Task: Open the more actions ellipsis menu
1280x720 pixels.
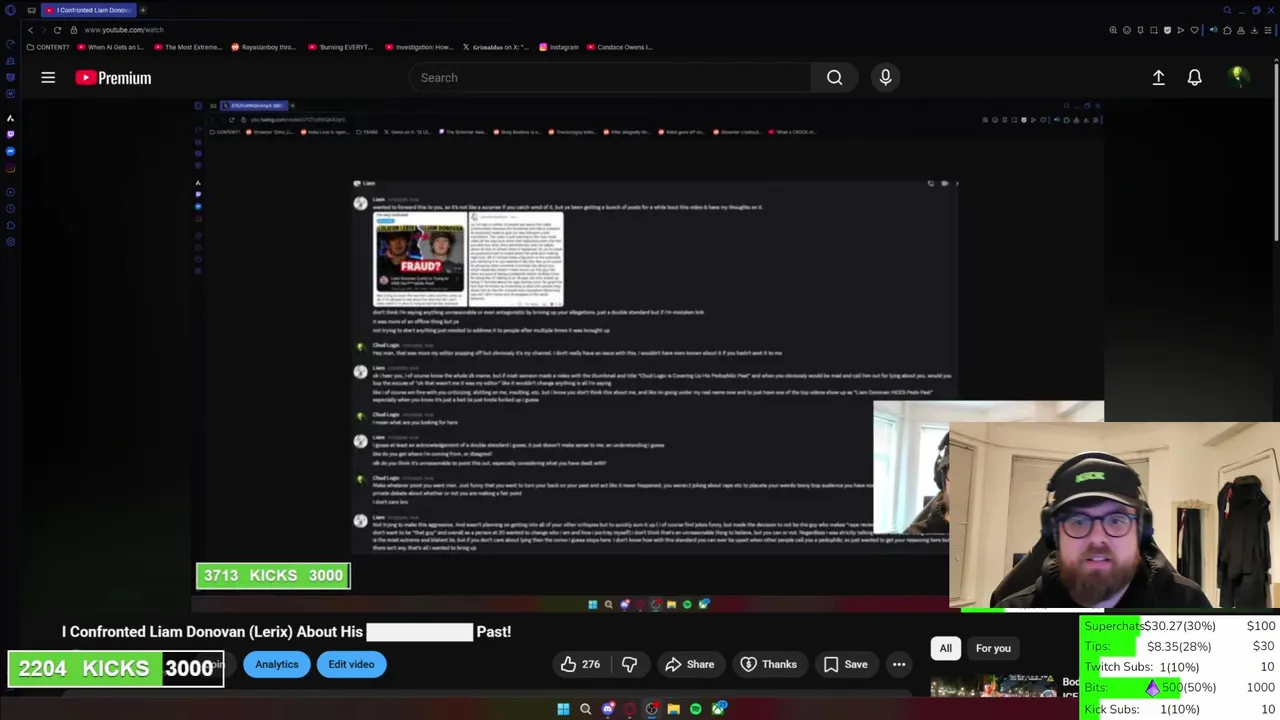Action: pos(899,664)
